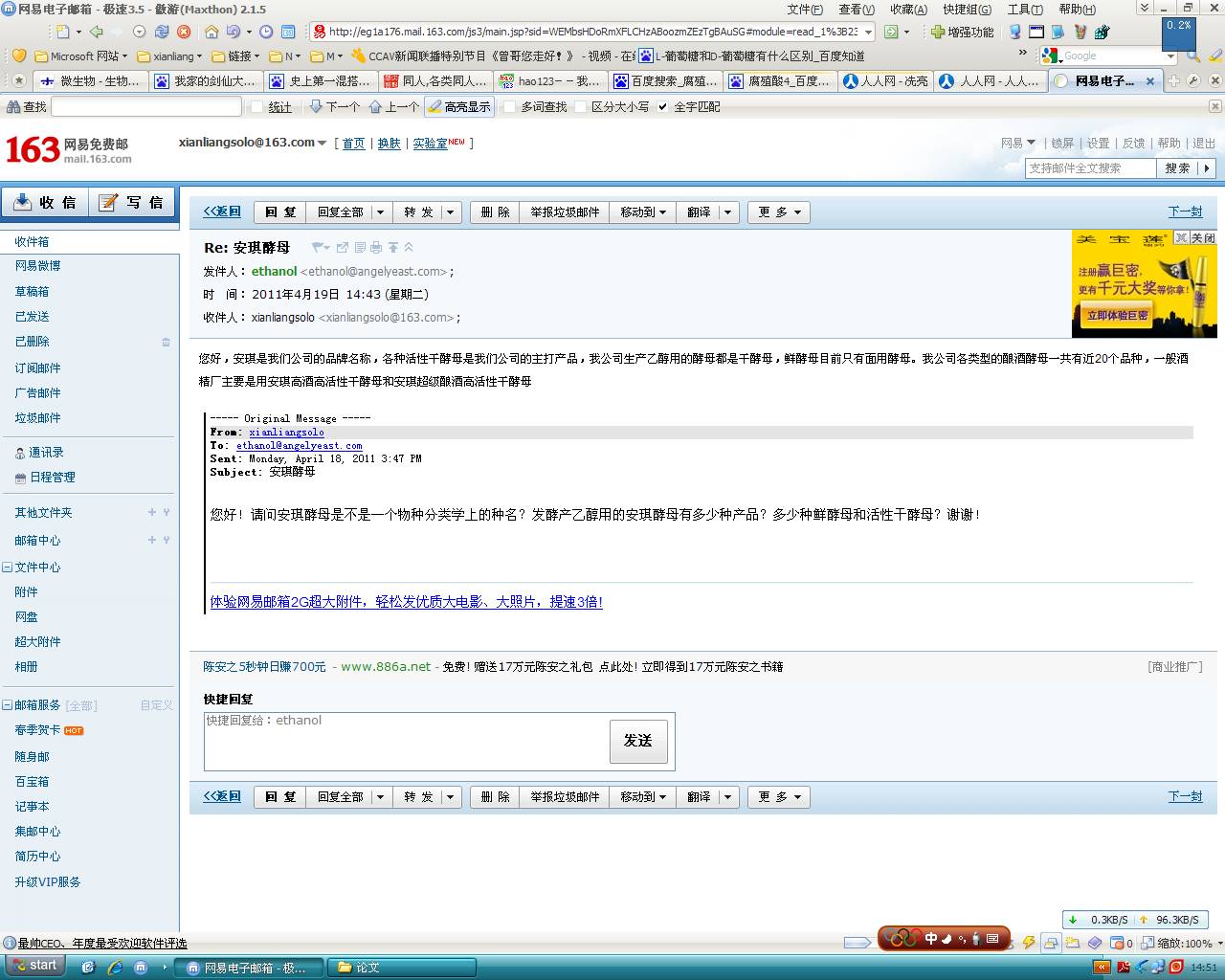
Task: Open the 工具(T) menu
Action: tap(1025, 9)
